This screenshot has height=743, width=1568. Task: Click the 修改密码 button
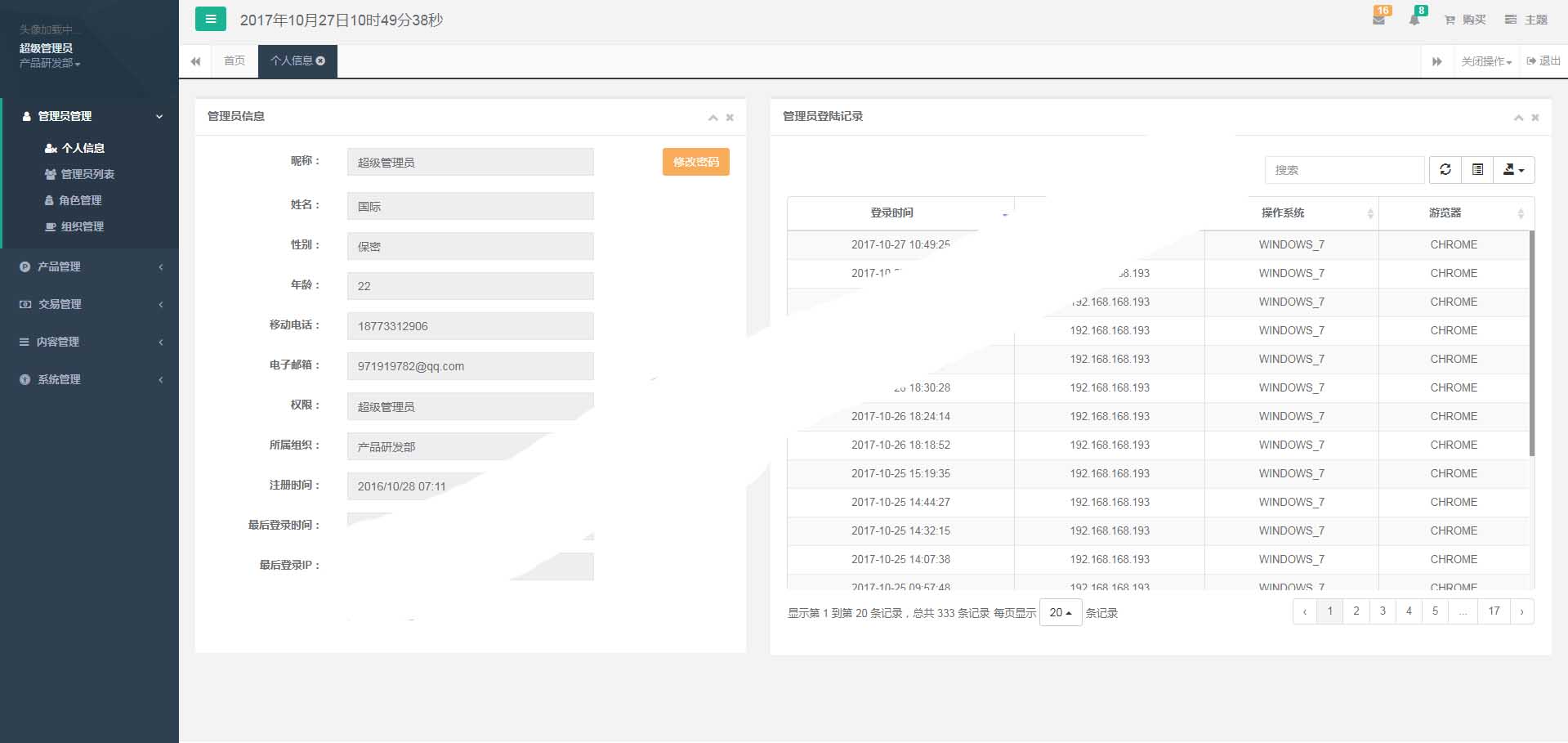(x=695, y=162)
